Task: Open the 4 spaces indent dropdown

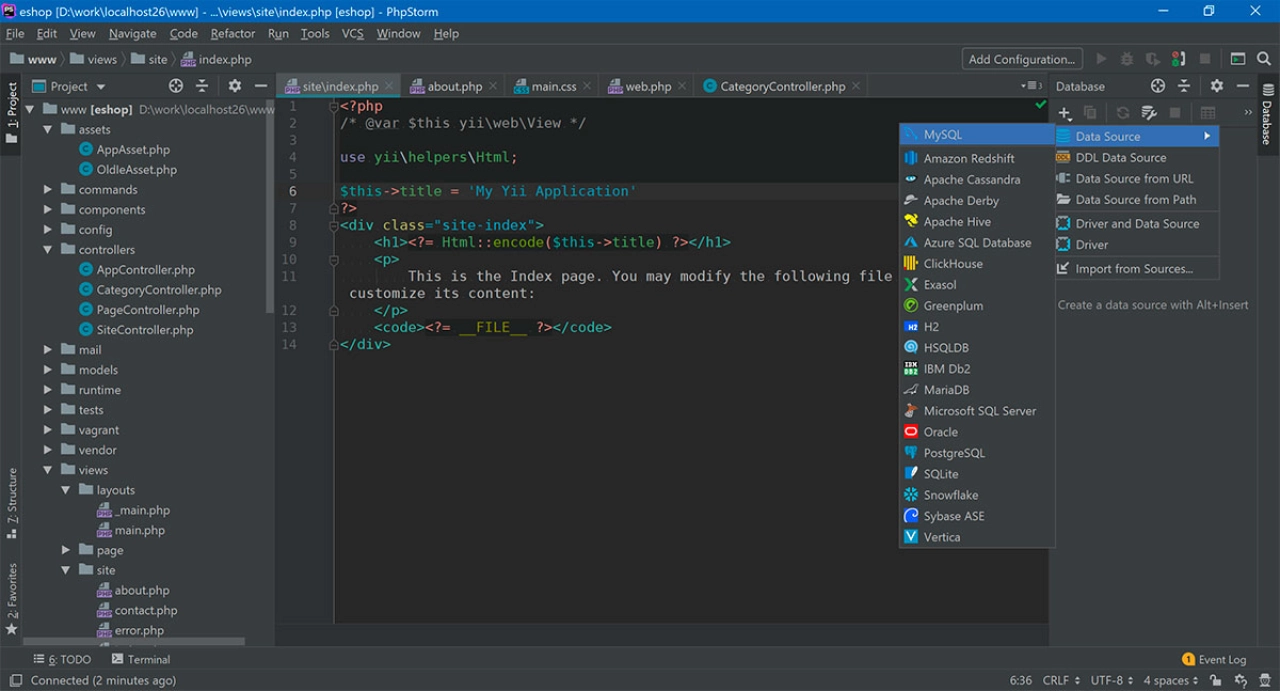Action: click(x=1171, y=680)
